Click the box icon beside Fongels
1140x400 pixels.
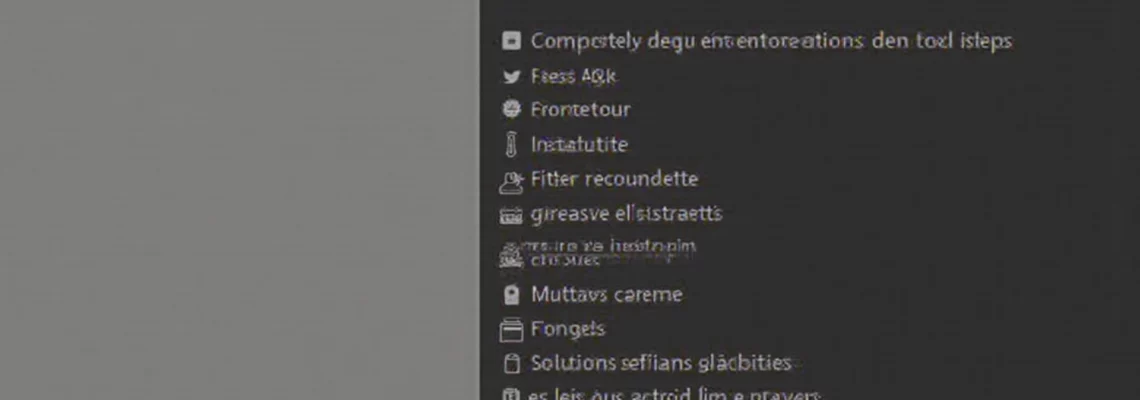(512, 329)
